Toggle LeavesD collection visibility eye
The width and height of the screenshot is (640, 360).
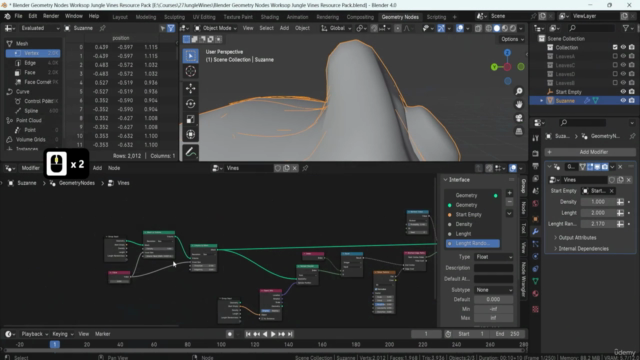click(623, 74)
